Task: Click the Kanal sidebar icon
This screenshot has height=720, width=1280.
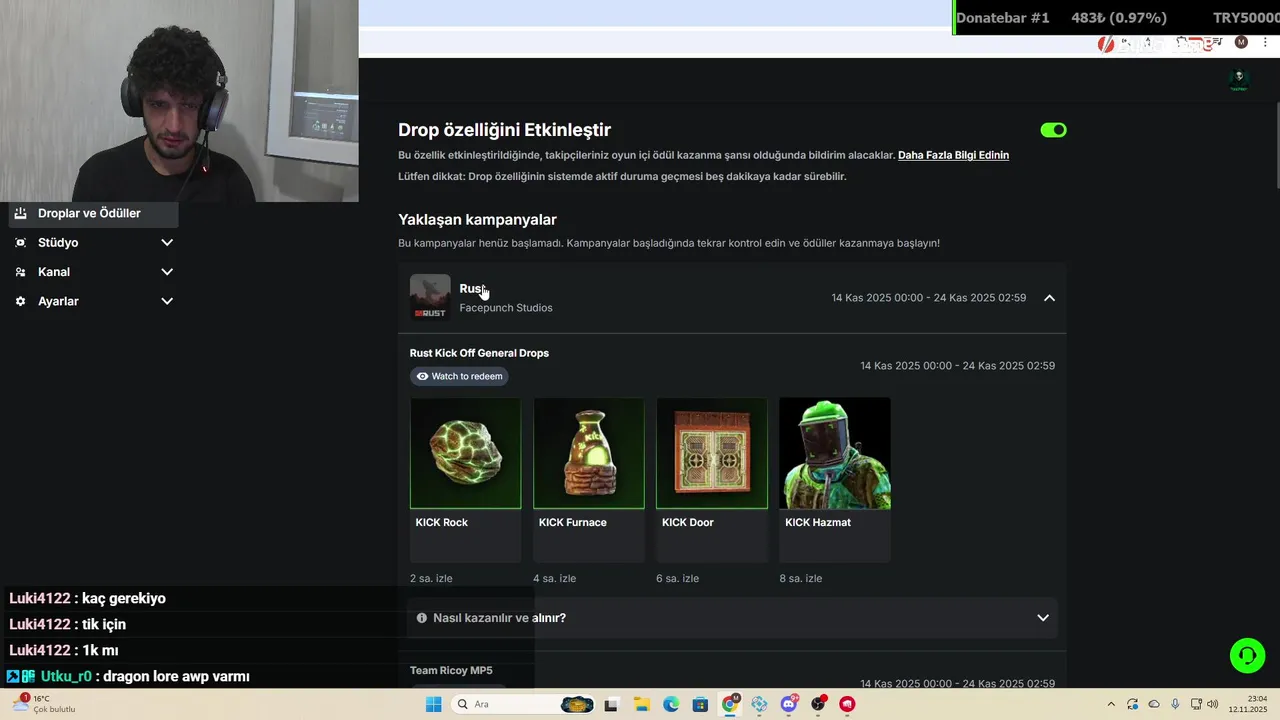Action: coord(20,272)
